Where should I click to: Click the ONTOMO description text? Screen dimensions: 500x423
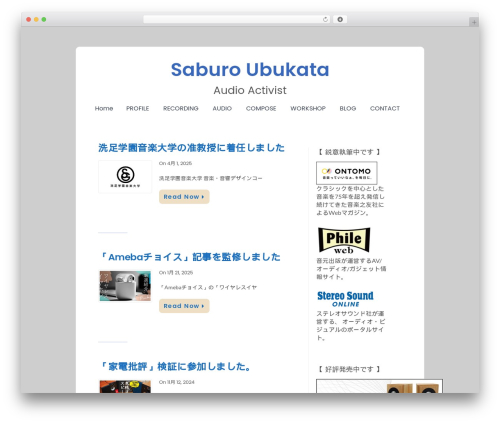pos(350,201)
